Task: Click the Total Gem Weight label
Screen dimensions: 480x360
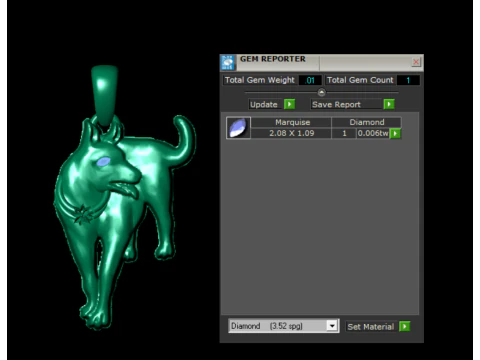Action: point(260,80)
